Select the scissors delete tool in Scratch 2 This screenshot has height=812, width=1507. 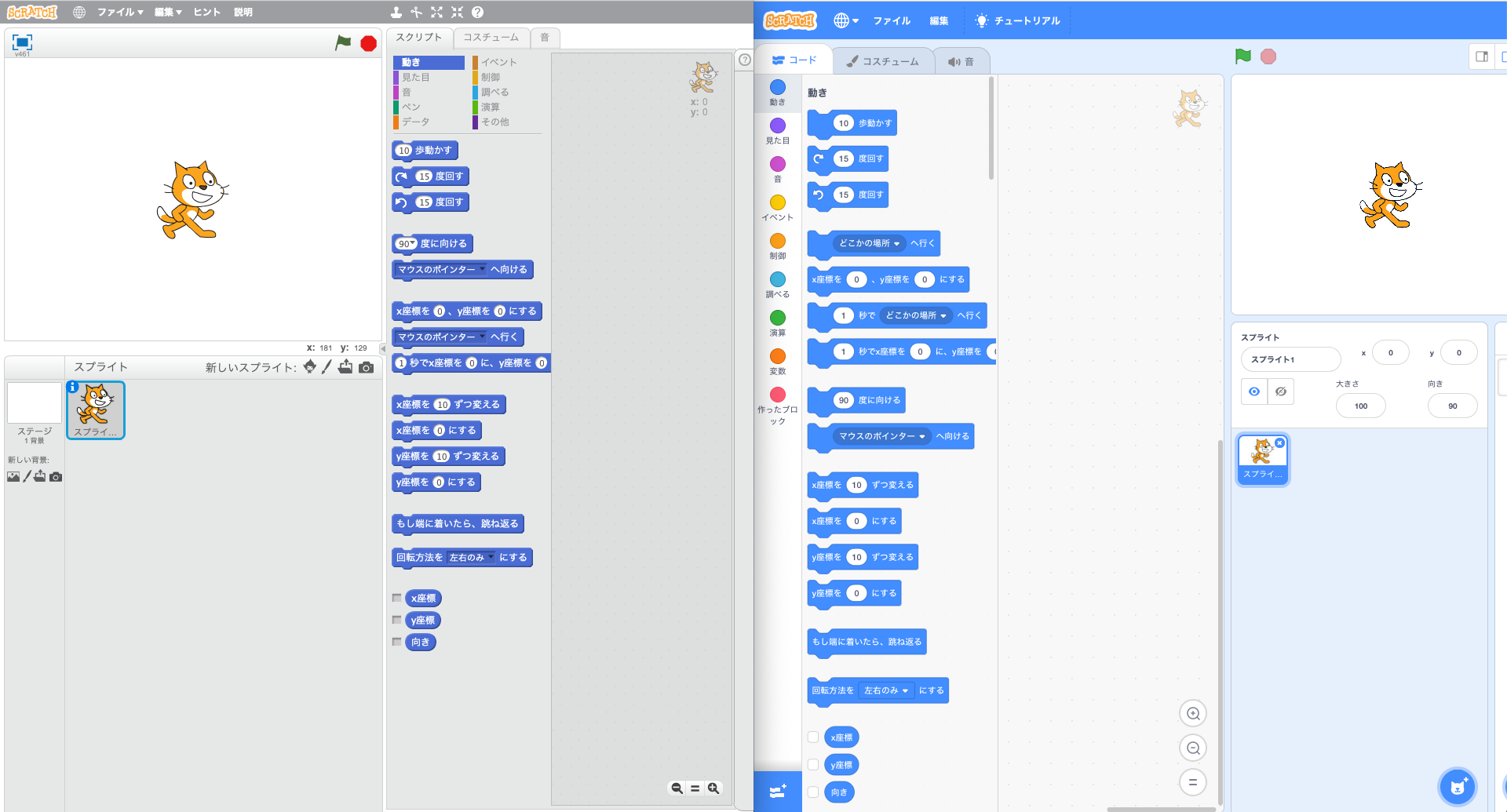pyautogui.click(x=416, y=12)
